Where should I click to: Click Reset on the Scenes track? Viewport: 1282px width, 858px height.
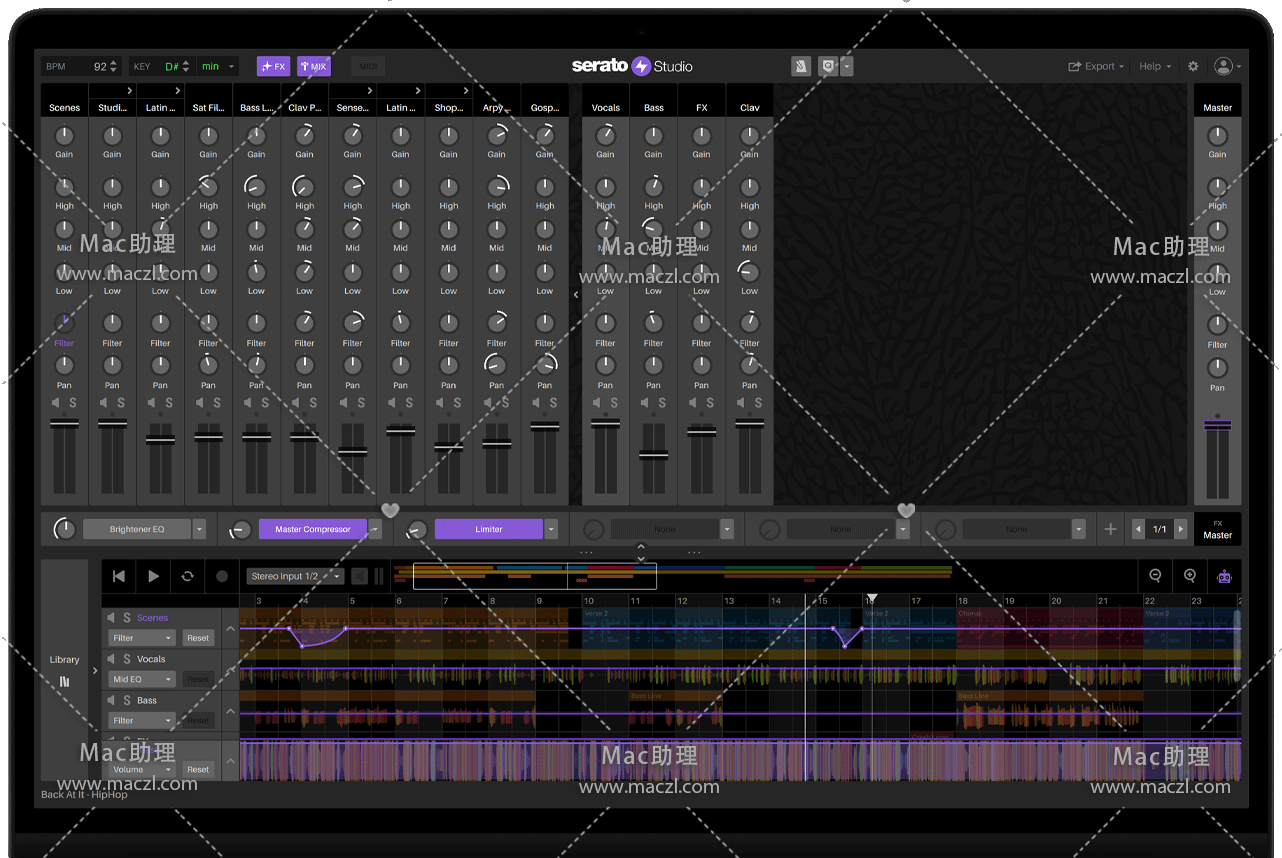tap(198, 638)
